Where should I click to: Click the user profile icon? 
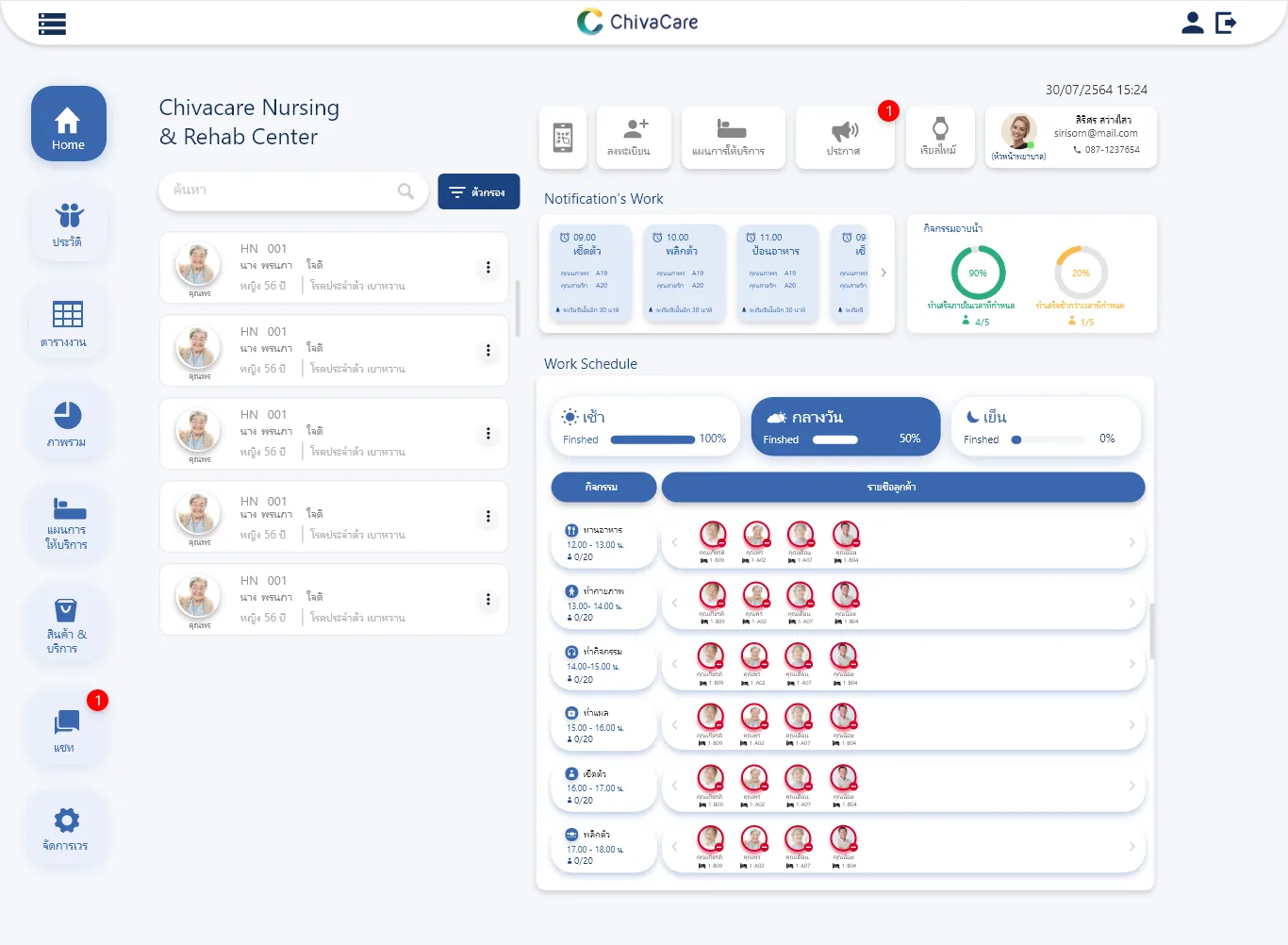click(1192, 23)
